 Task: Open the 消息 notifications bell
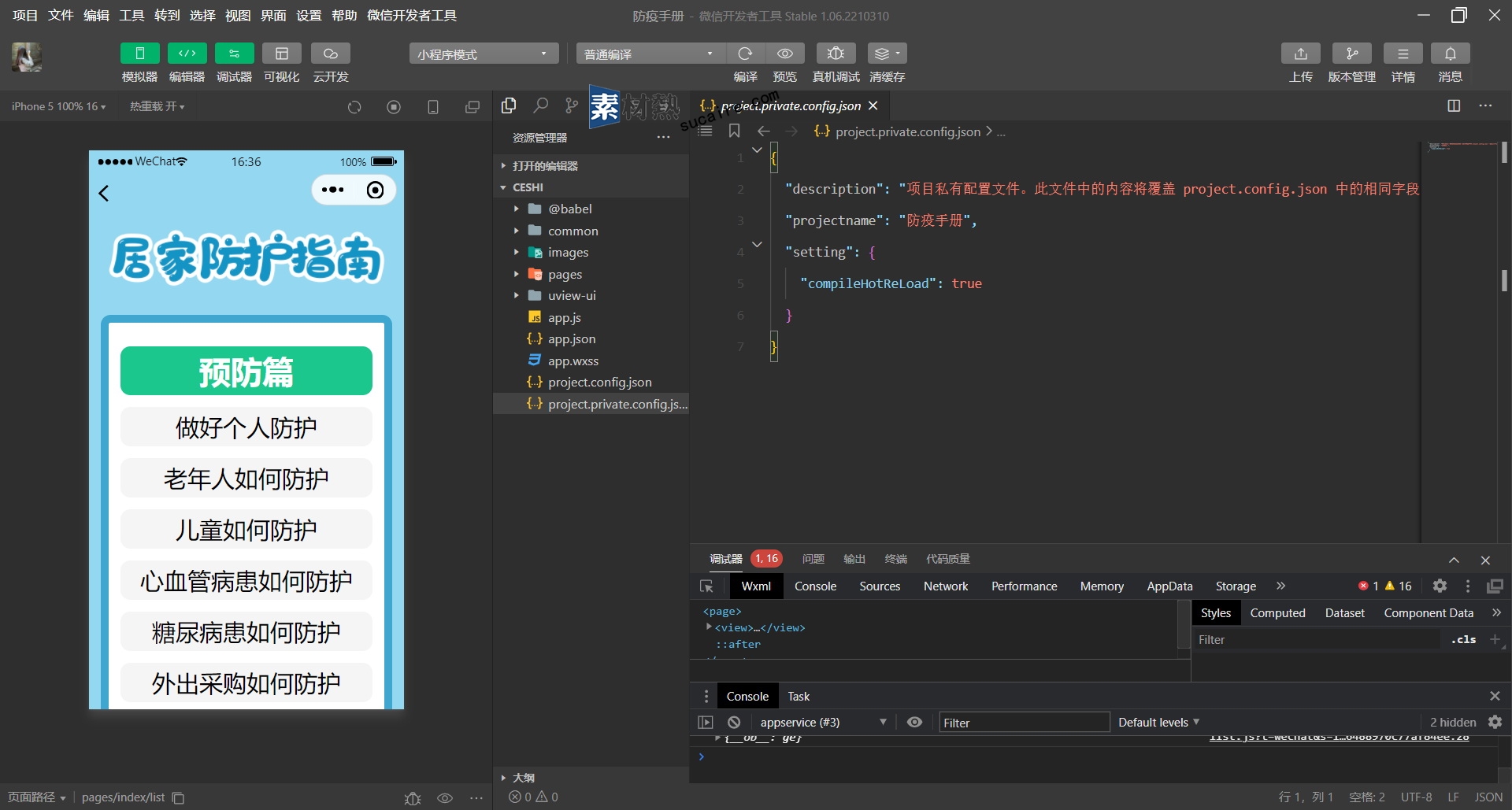[1450, 54]
